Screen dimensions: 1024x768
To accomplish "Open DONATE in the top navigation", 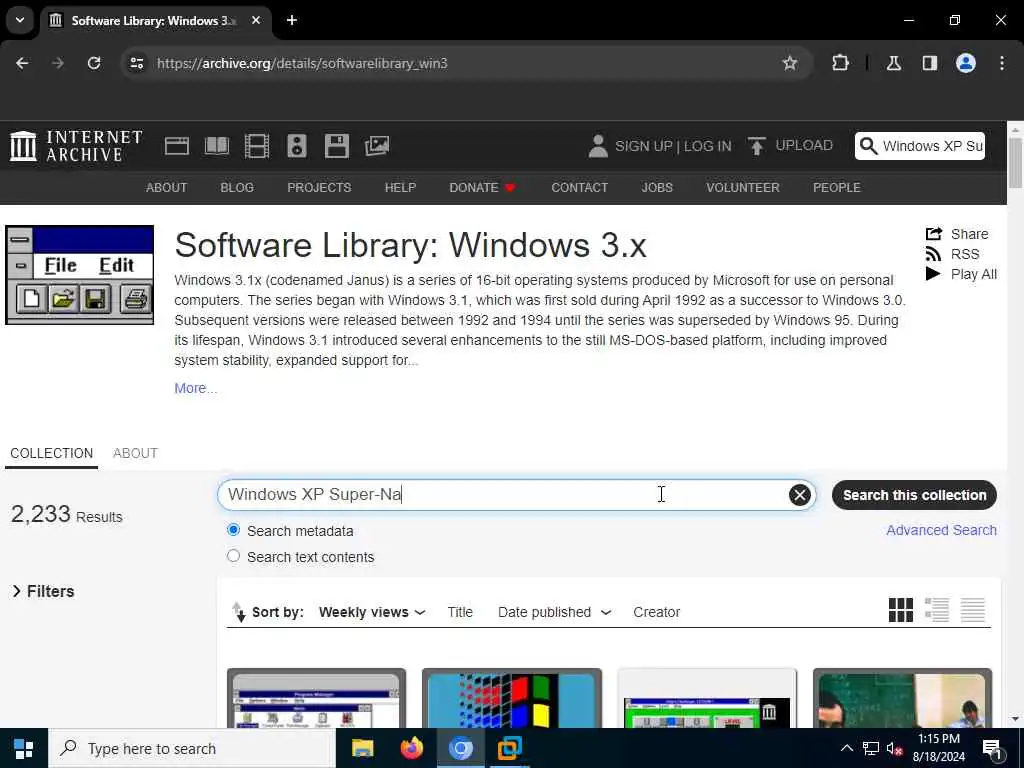I will click(x=483, y=187).
